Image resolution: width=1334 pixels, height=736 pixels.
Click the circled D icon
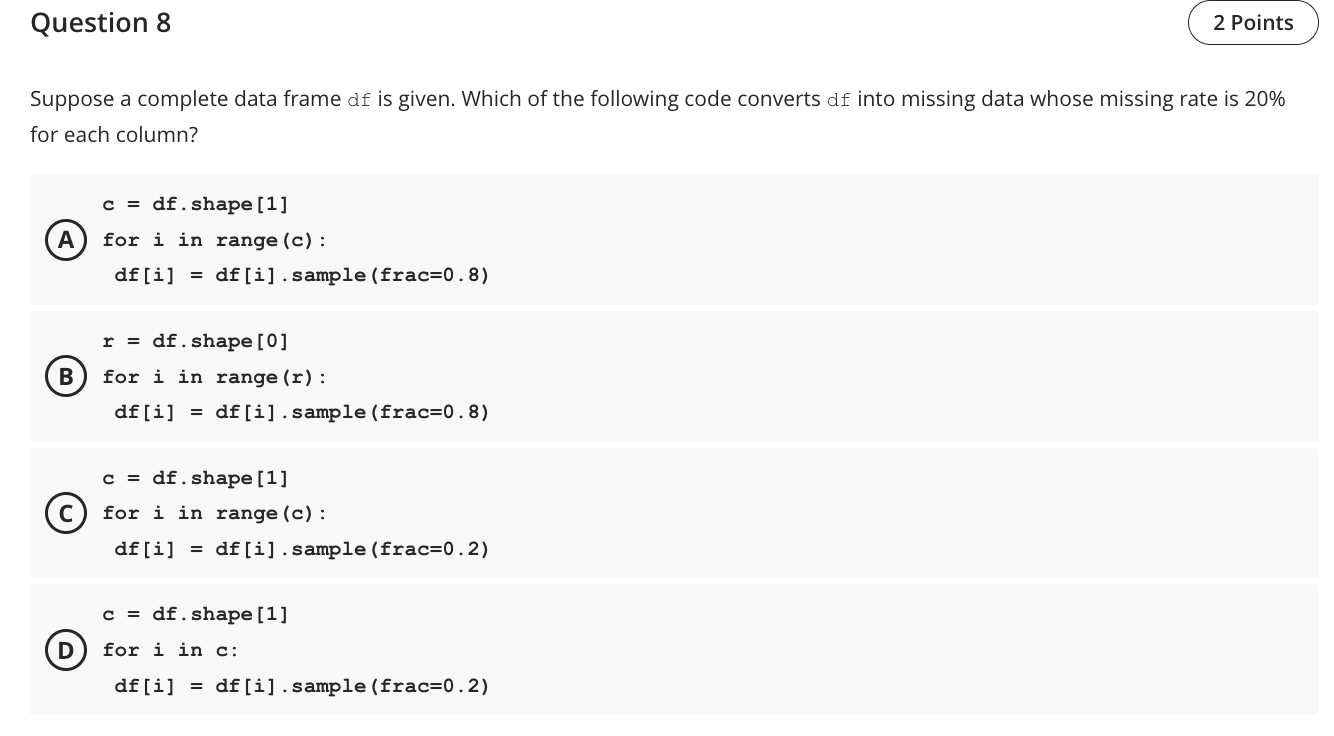[x=66, y=650]
